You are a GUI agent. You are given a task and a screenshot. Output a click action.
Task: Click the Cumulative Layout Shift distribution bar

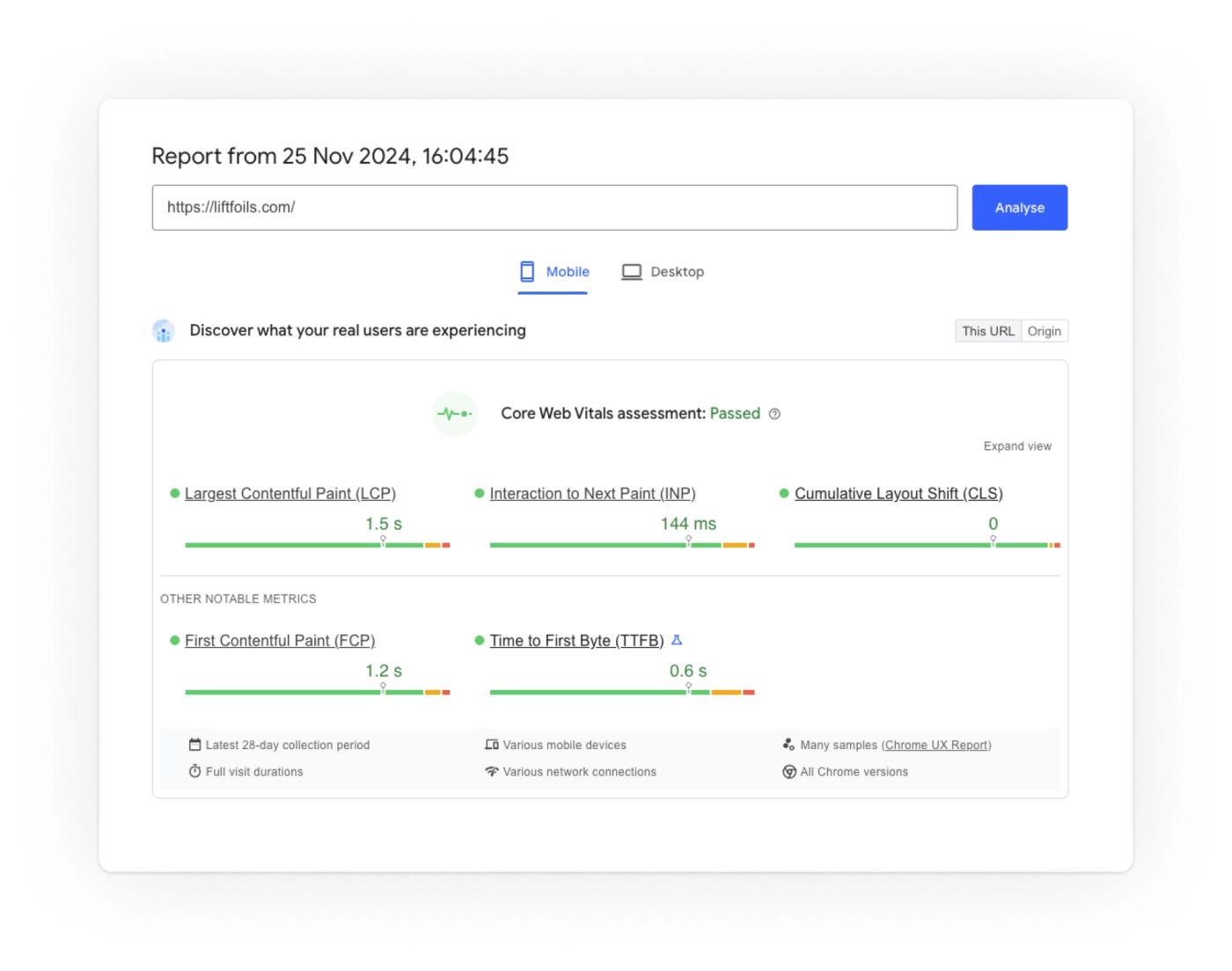(928, 545)
